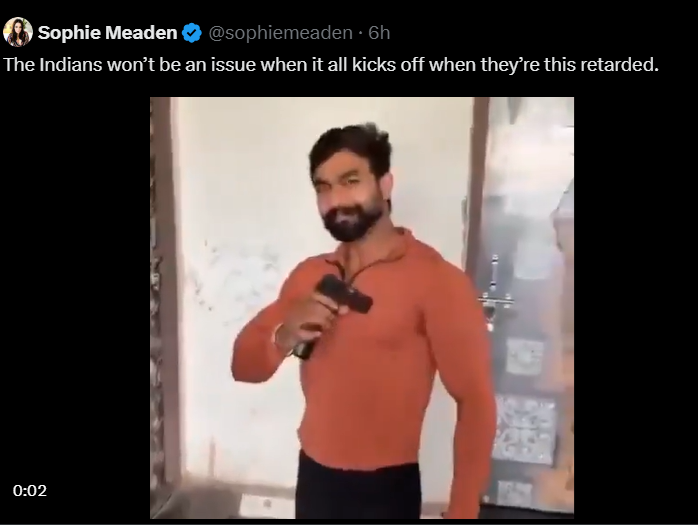The image size is (698, 525).
Task: Open the post by clicking its text
Action: pyautogui.click(x=331, y=65)
